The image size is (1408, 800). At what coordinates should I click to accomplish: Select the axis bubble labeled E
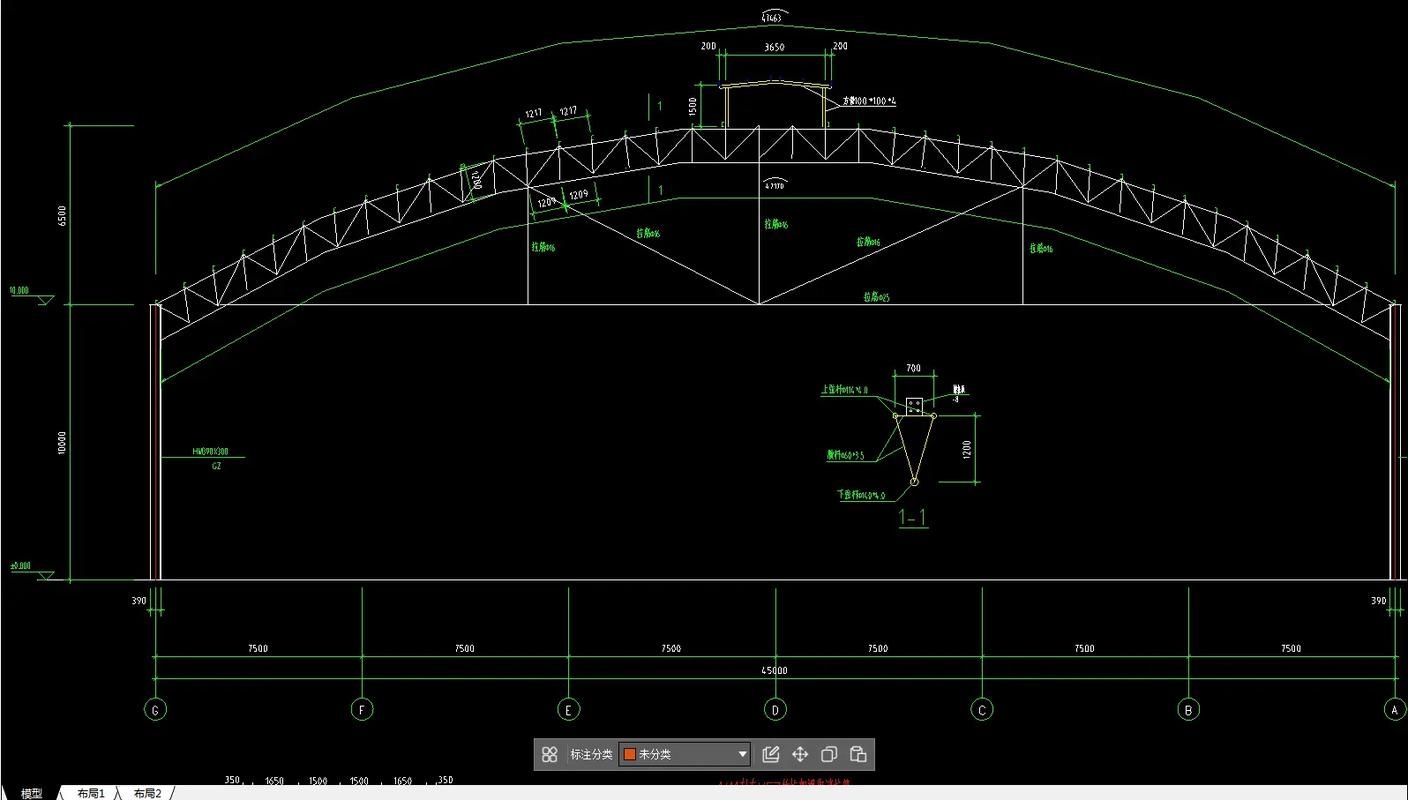coord(568,710)
